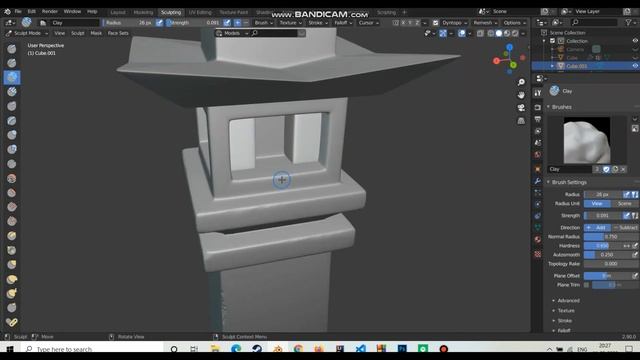Hide Cube.001 with its eye icon

pos(635,66)
